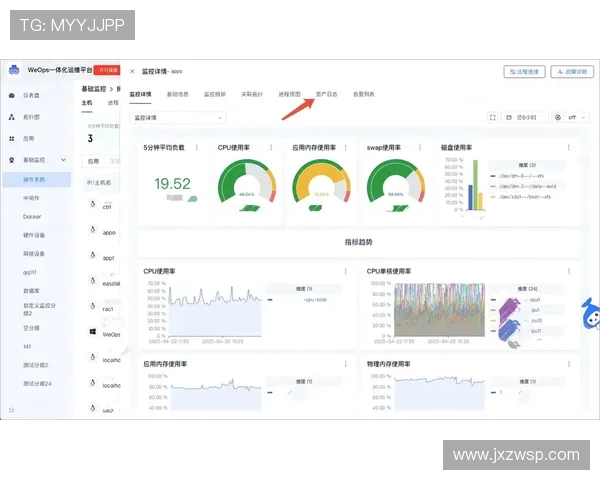Click the fullscreen icon beside time range
600x480 pixels.
pyautogui.click(x=493, y=117)
